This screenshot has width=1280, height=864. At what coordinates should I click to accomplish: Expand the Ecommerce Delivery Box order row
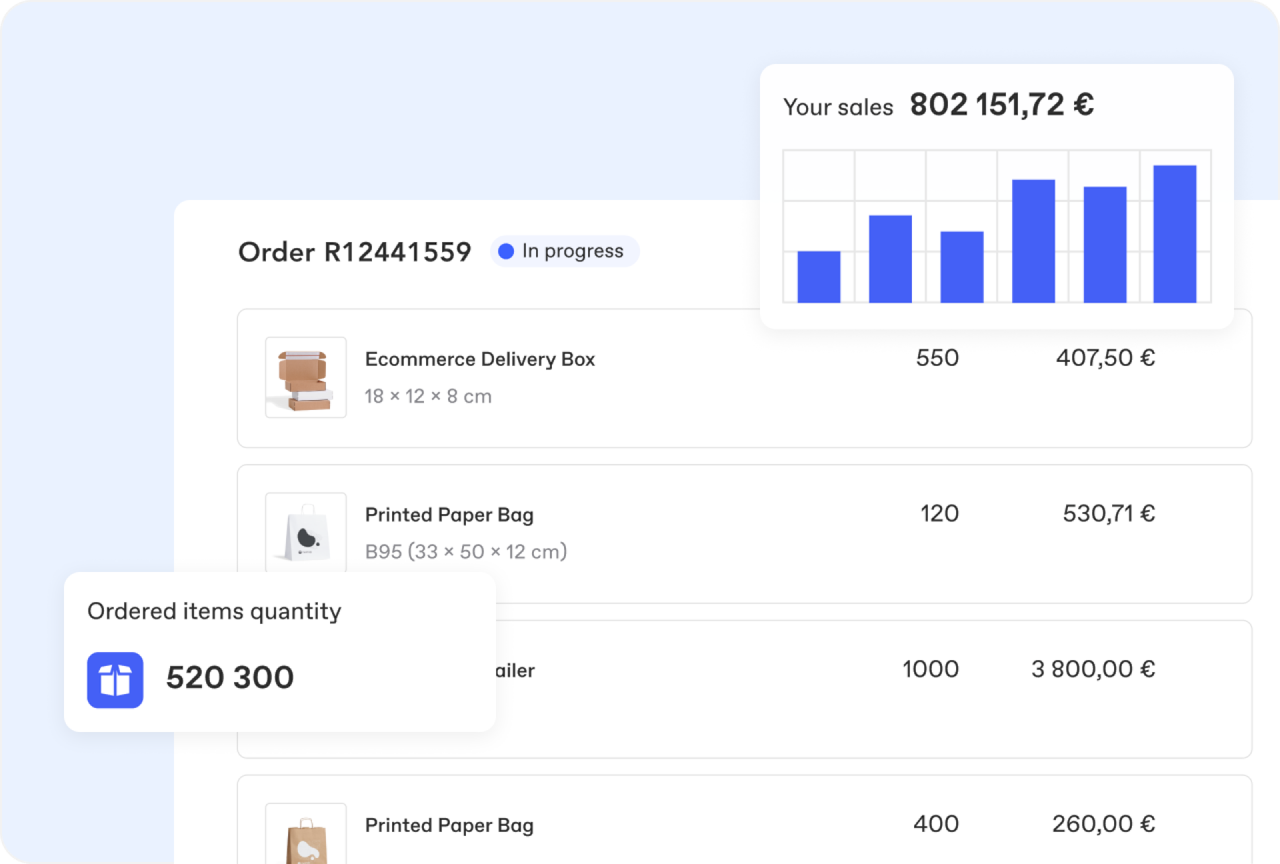(x=743, y=378)
